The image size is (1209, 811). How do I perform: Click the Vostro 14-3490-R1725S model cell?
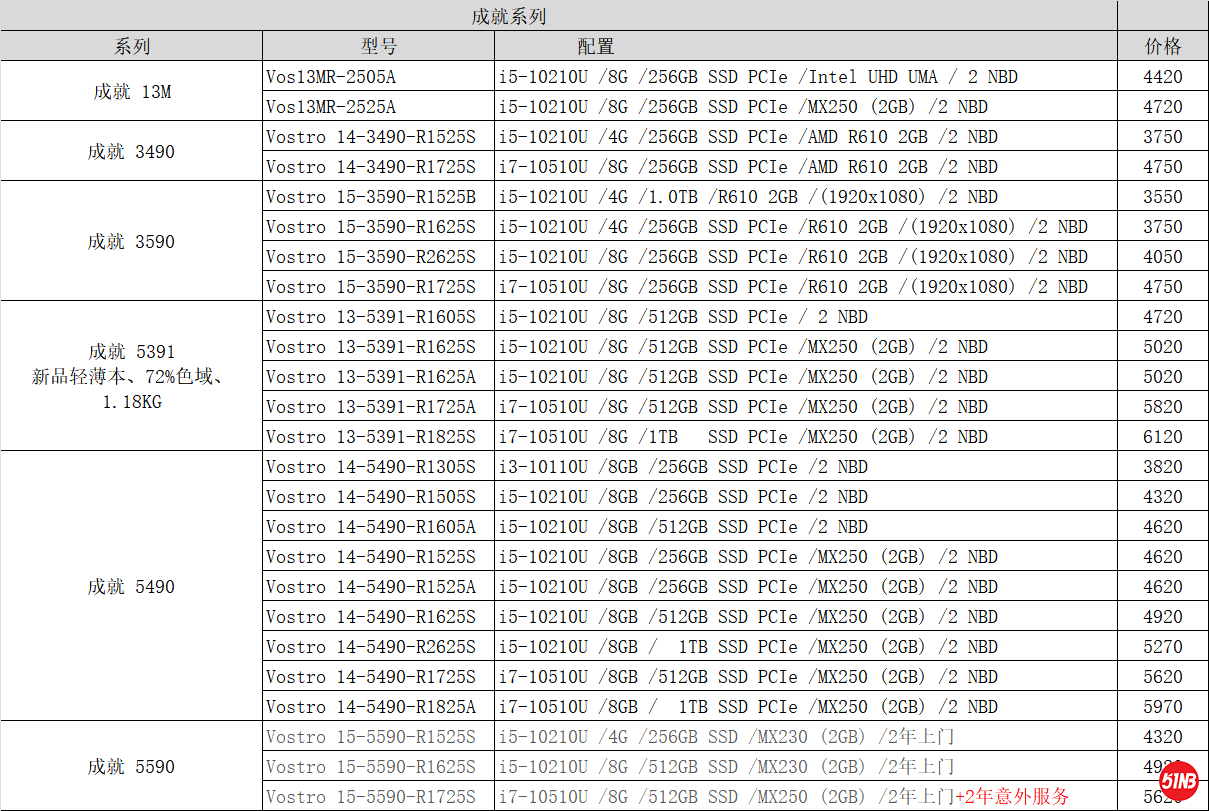(371, 167)
